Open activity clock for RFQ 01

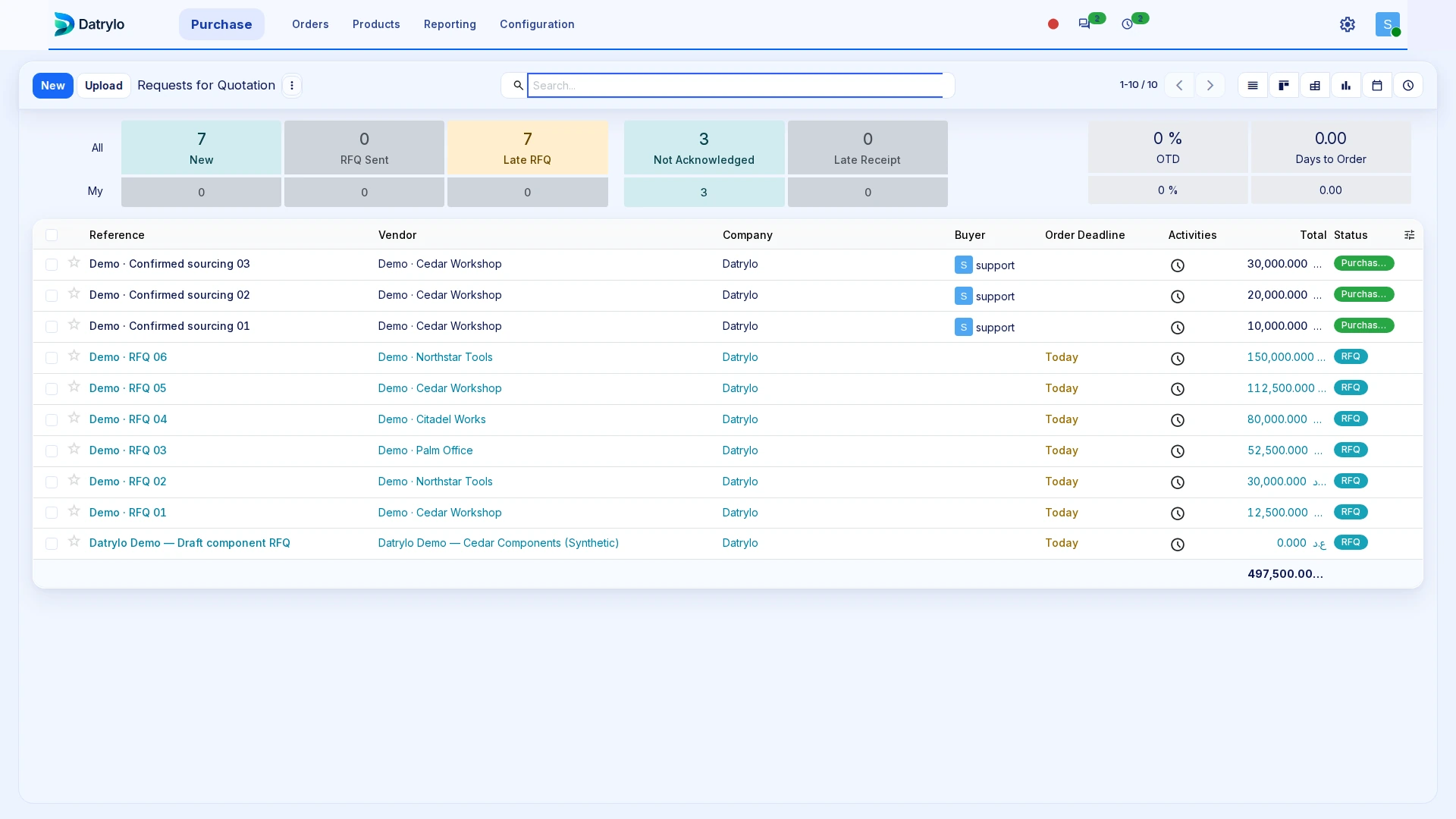pyautogui.click(x=1178, y=513)
